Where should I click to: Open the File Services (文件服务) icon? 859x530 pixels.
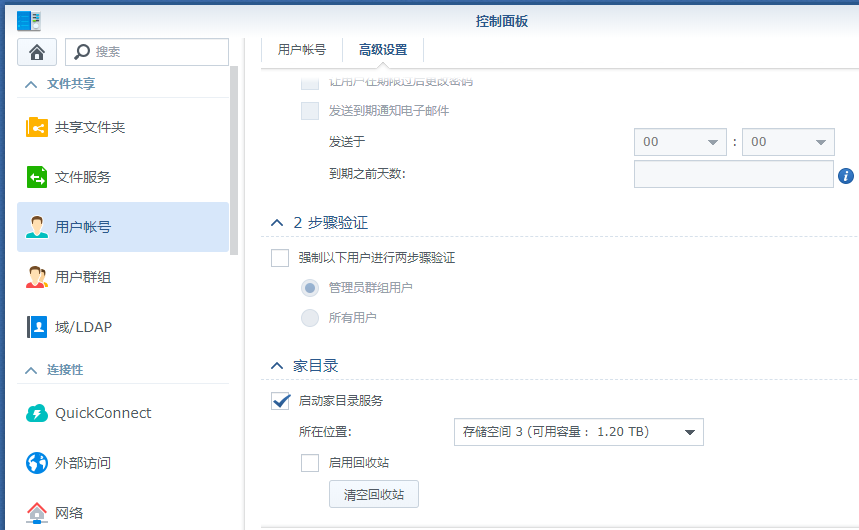click(x=37, y=177)
